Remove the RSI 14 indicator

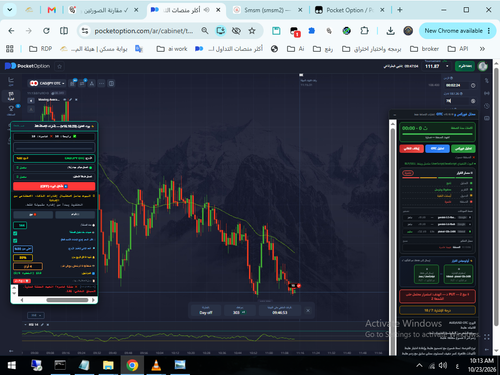coord(48,324)
